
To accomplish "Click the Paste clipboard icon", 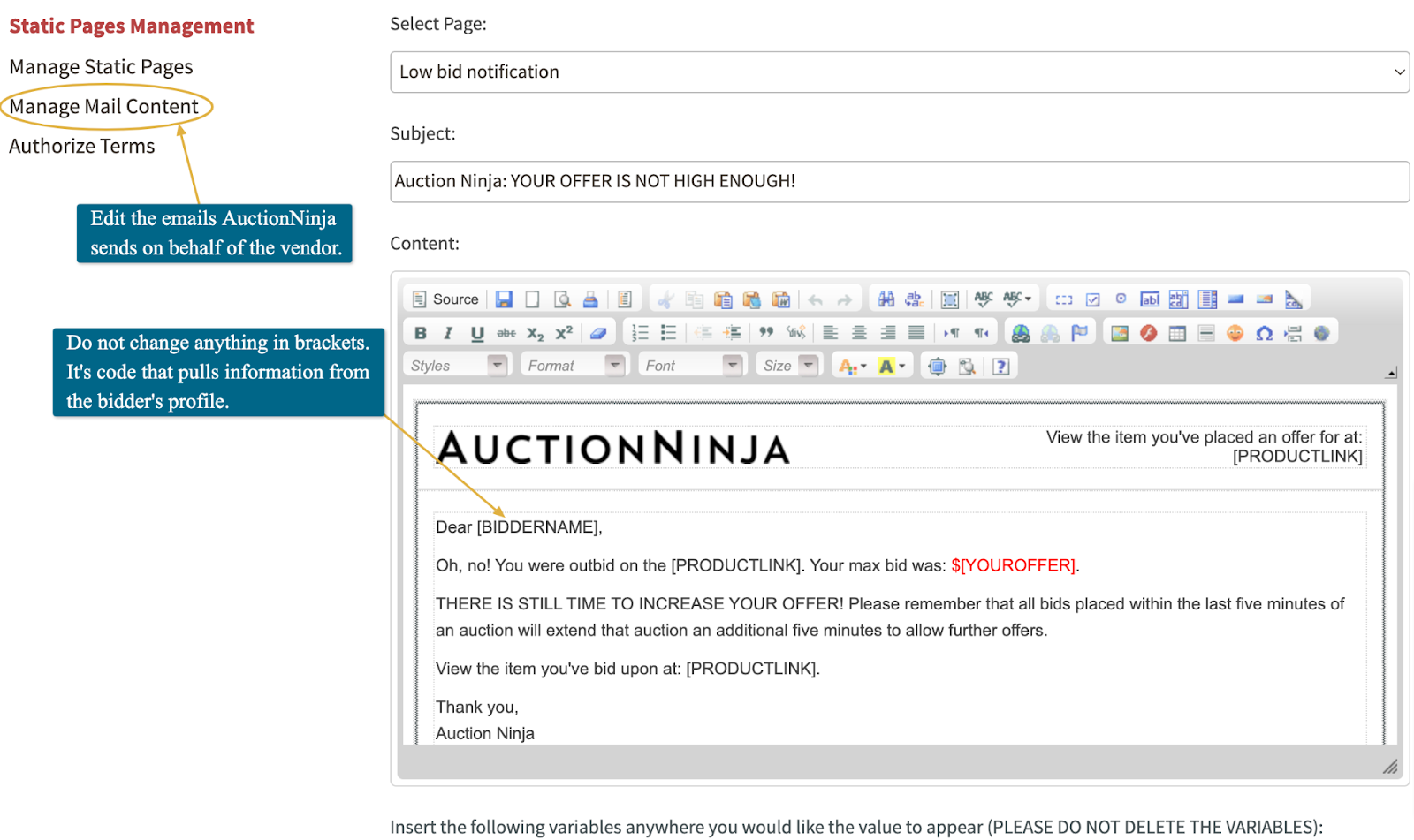I will pos(723,299).
